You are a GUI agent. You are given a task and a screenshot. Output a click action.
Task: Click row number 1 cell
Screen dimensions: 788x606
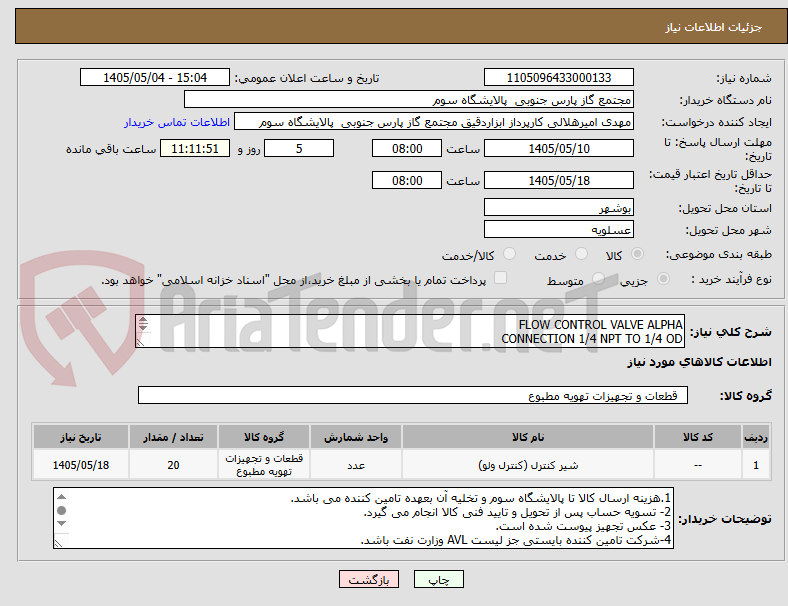756,465
